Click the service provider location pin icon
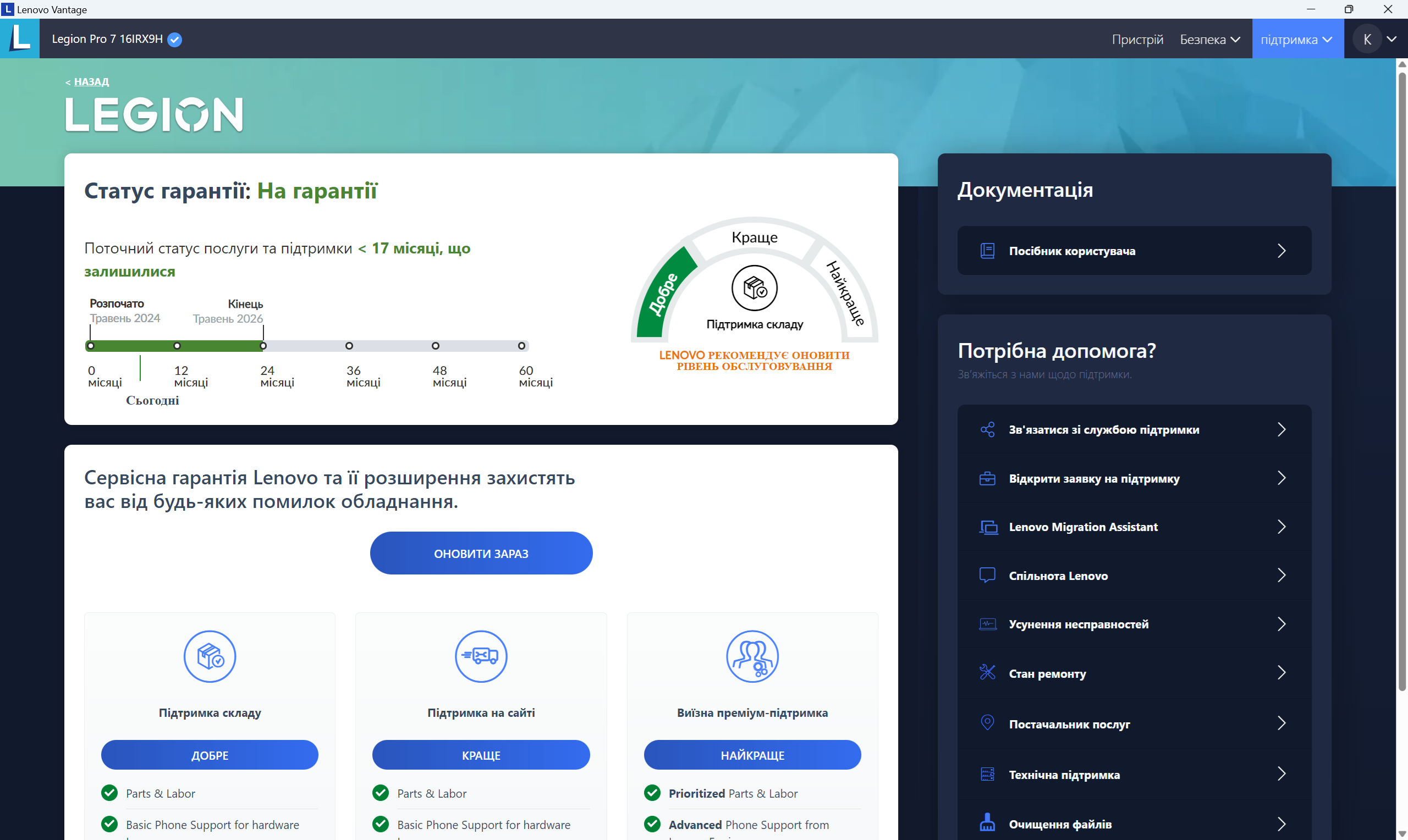The width and height of the screenshot is (1408, 840). click(987, 723)
